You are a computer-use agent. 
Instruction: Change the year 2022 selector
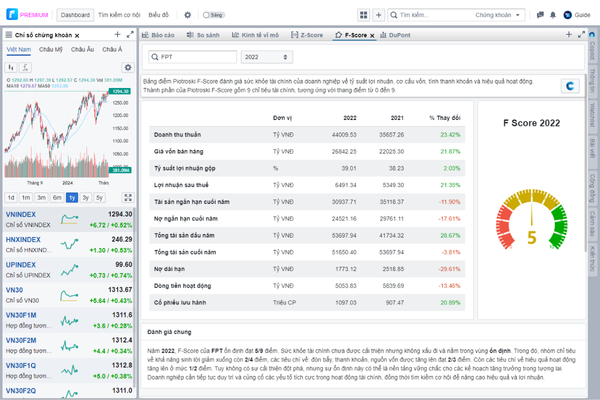click(267, 57)
